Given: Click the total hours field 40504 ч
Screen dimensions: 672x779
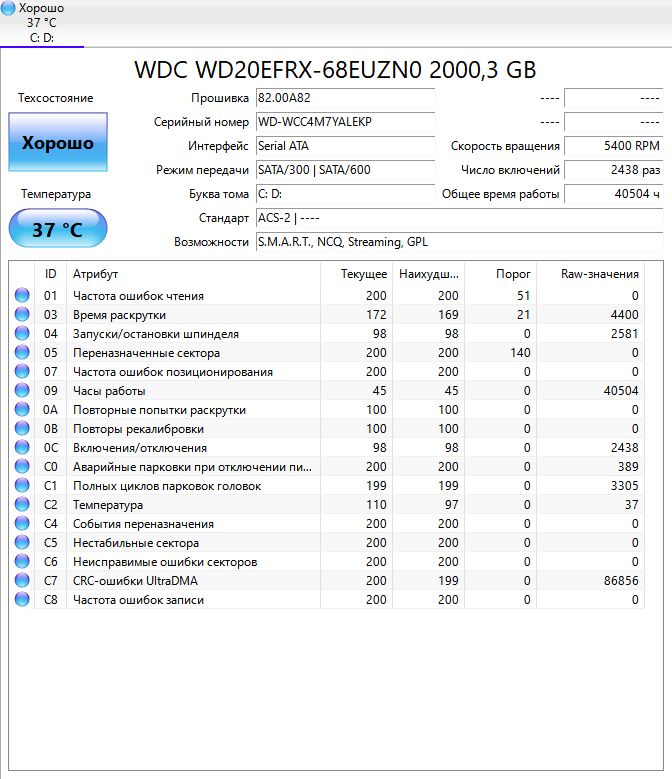Looking at the screenshot, I should pyautogui.click(x=614, y=194).
